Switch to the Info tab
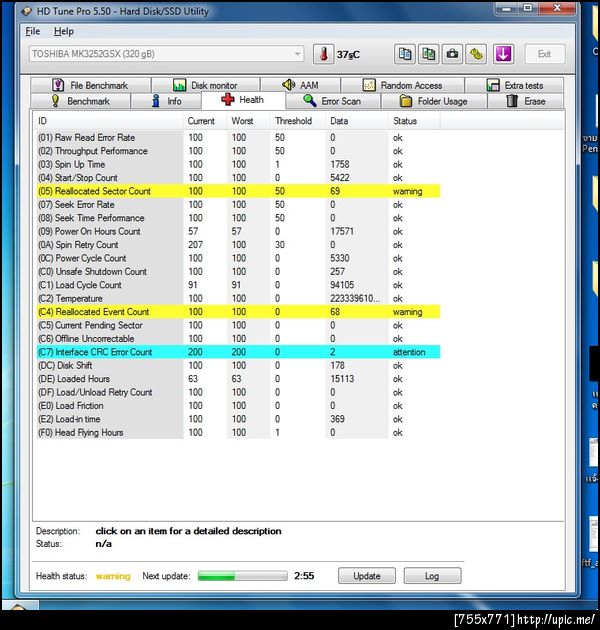 [166, 101]
